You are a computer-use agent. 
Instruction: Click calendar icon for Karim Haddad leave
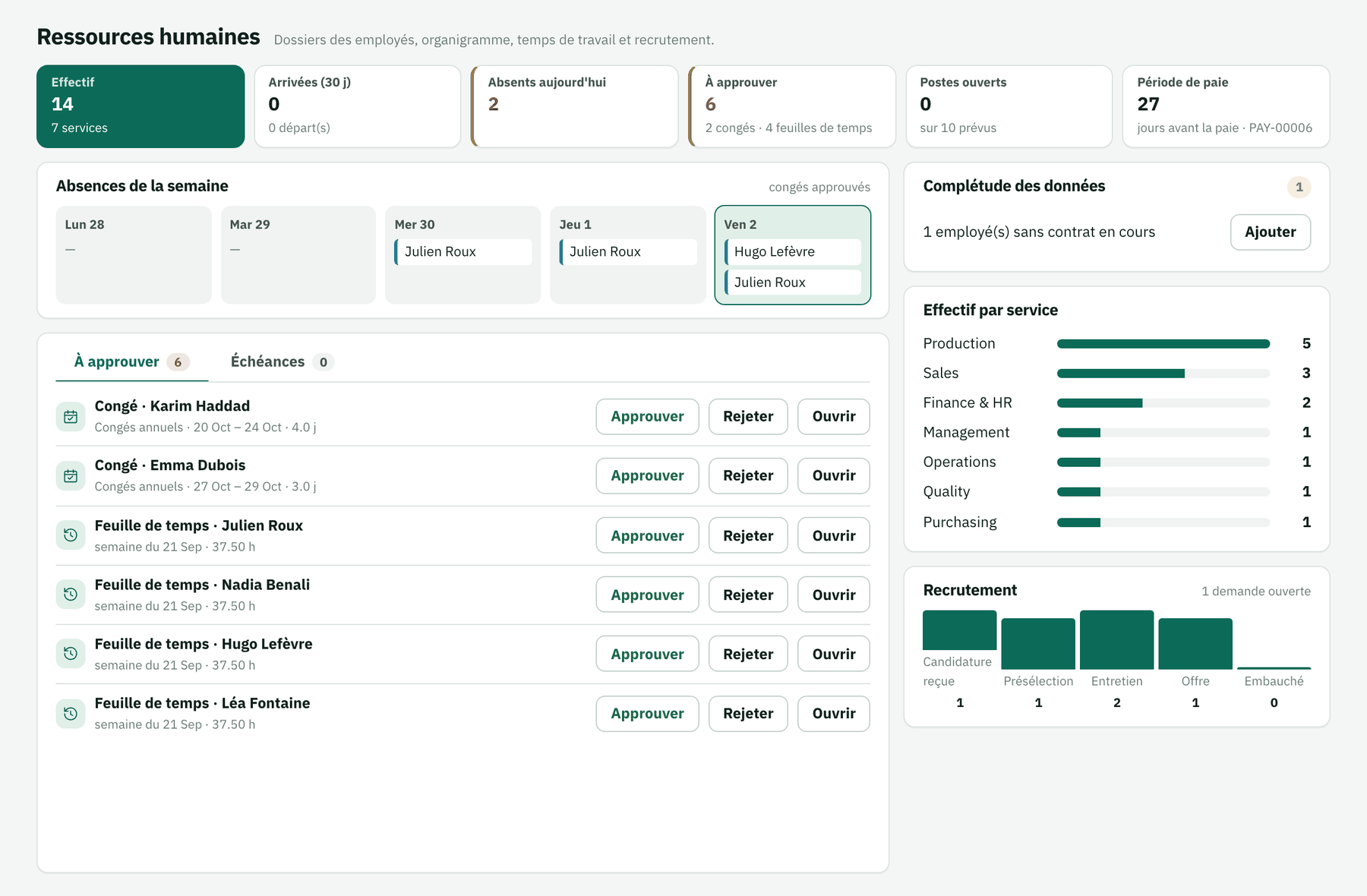point(71,416)
